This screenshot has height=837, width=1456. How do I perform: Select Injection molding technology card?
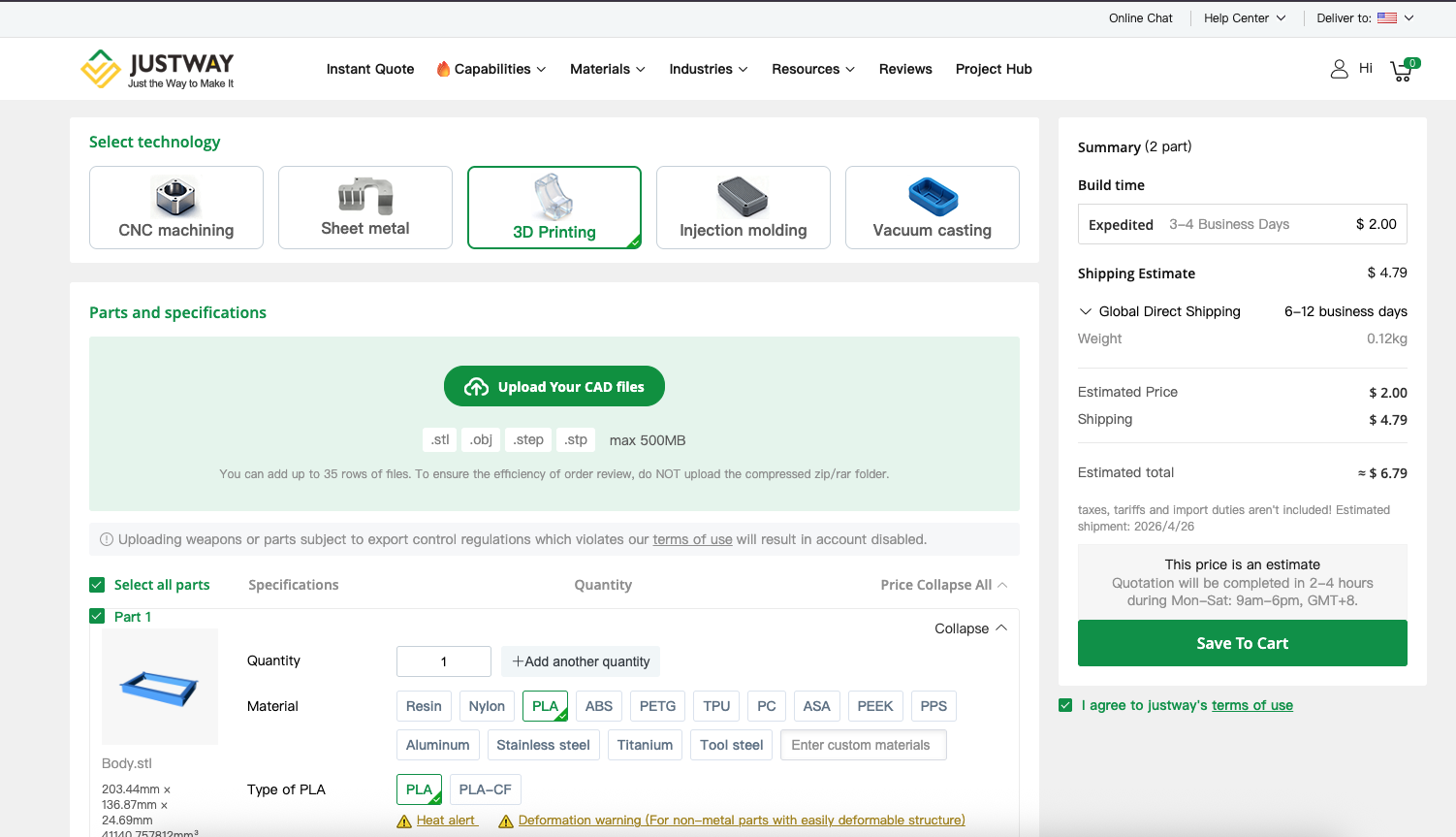click(x=744, y=208)
